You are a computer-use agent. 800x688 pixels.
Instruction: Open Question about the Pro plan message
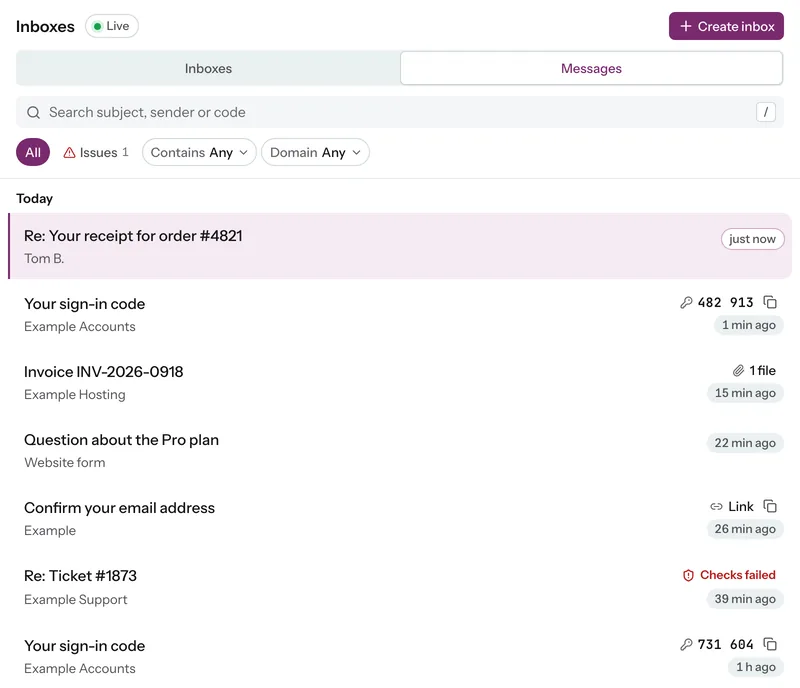pos(400,451)
